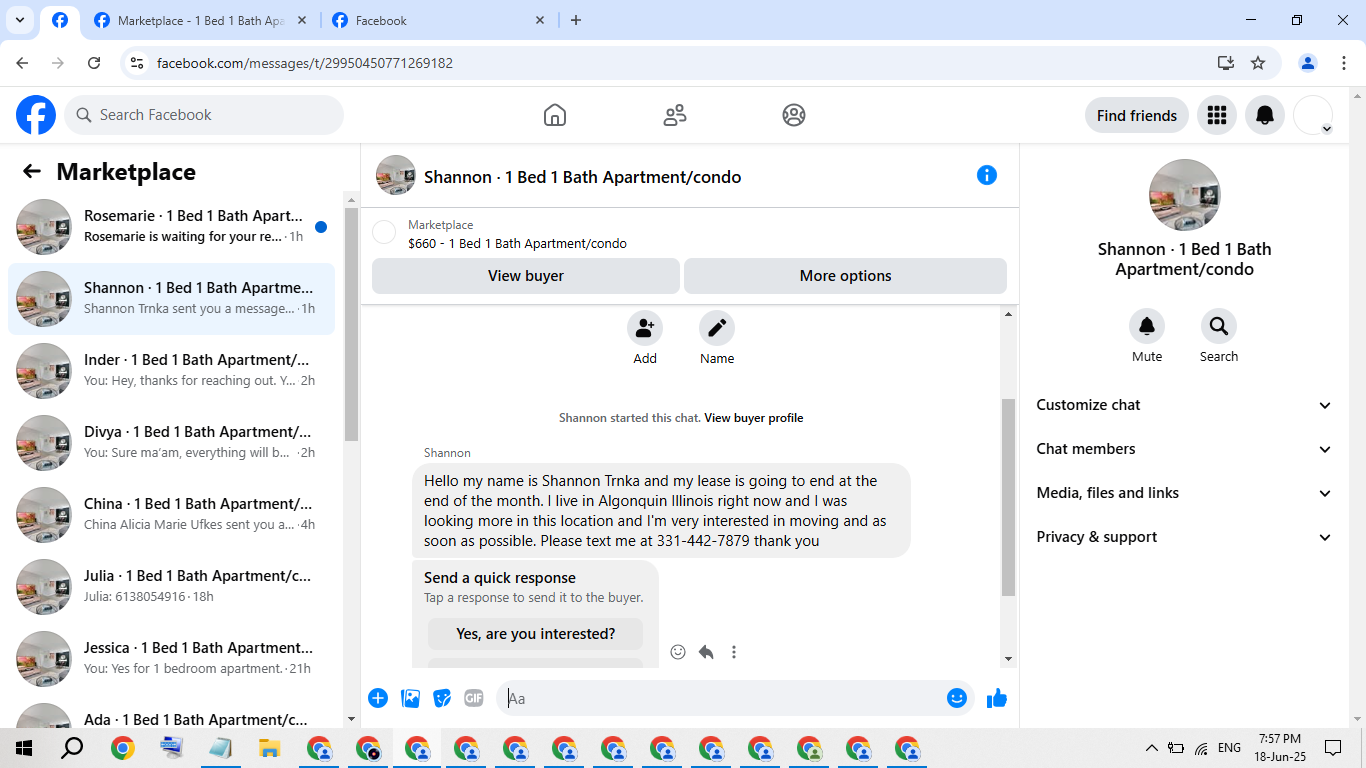The width and height of the screenshot is (1366, 768).
Task: Expand Media, files and links section
Action: click(1184, 493)
